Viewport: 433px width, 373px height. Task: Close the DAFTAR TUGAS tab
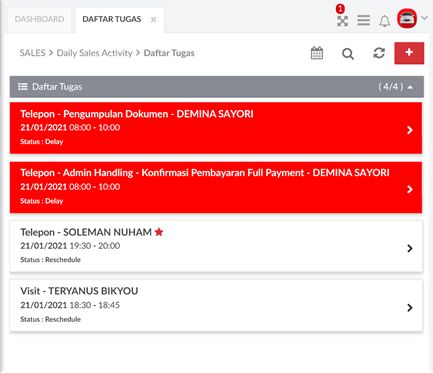tap(153, 19)
